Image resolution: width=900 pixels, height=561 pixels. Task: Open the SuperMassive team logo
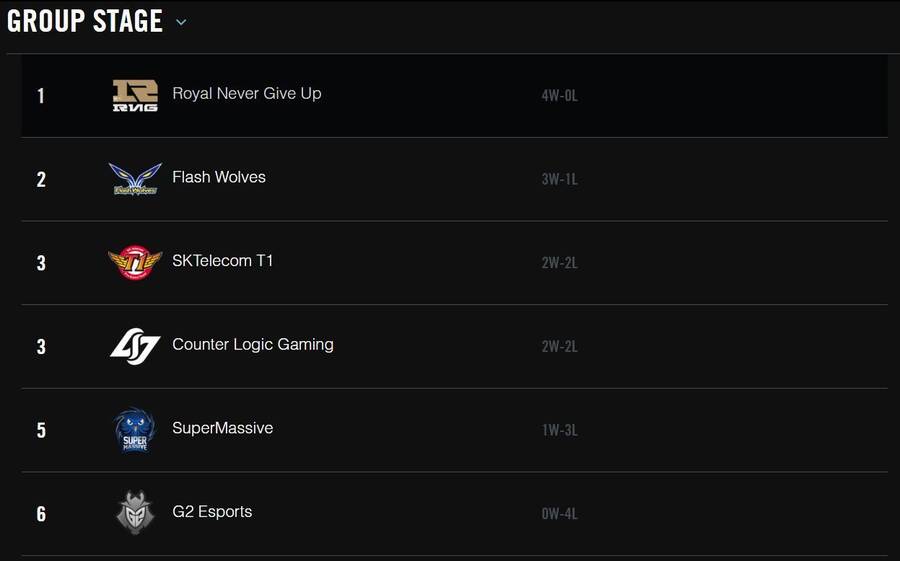(135, 430)
